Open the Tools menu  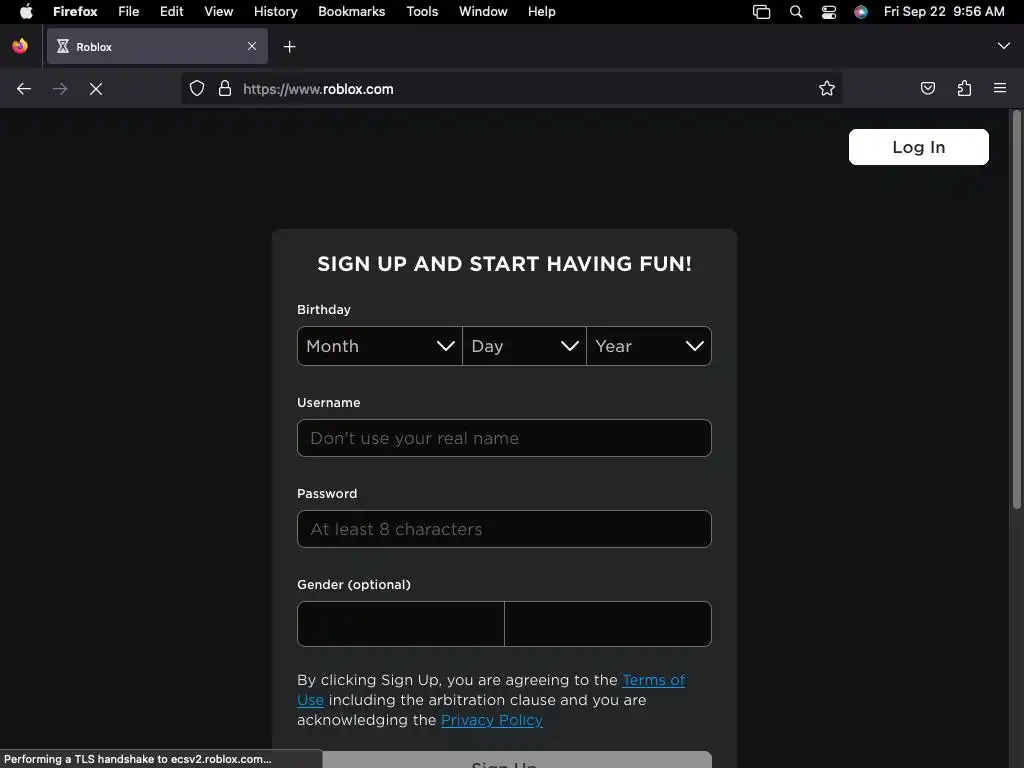tap(422, 11)
